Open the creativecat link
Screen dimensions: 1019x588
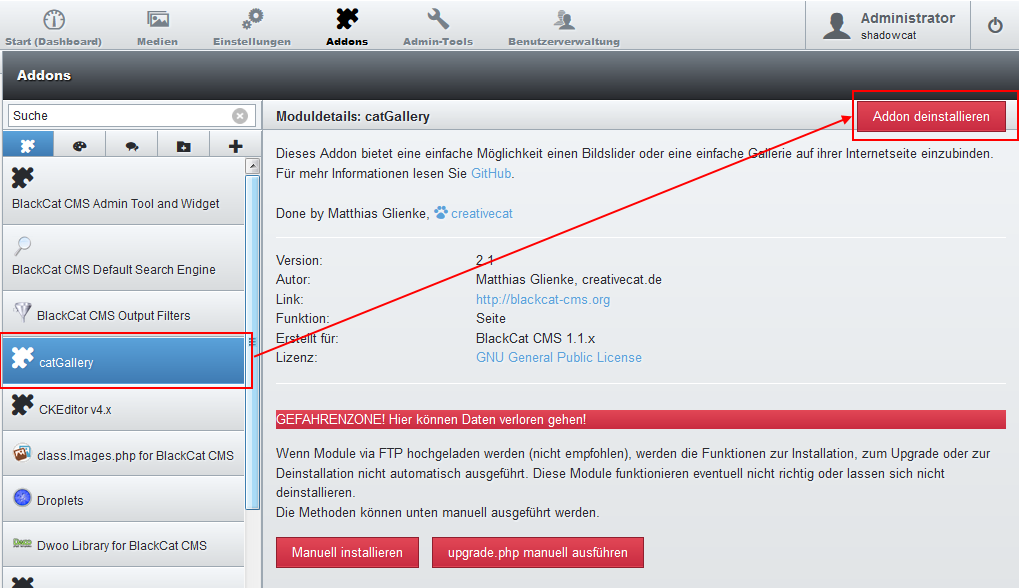[x=482, y=213]
